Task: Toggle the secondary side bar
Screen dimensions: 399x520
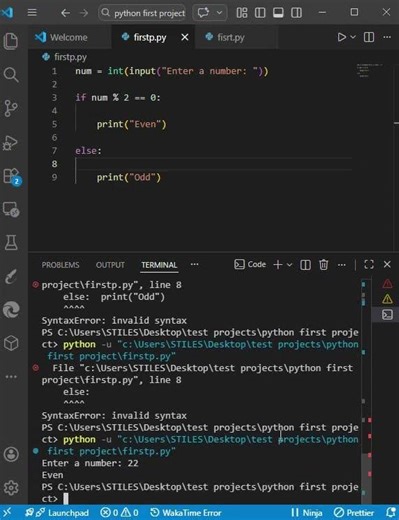Action: pos(296,13)
